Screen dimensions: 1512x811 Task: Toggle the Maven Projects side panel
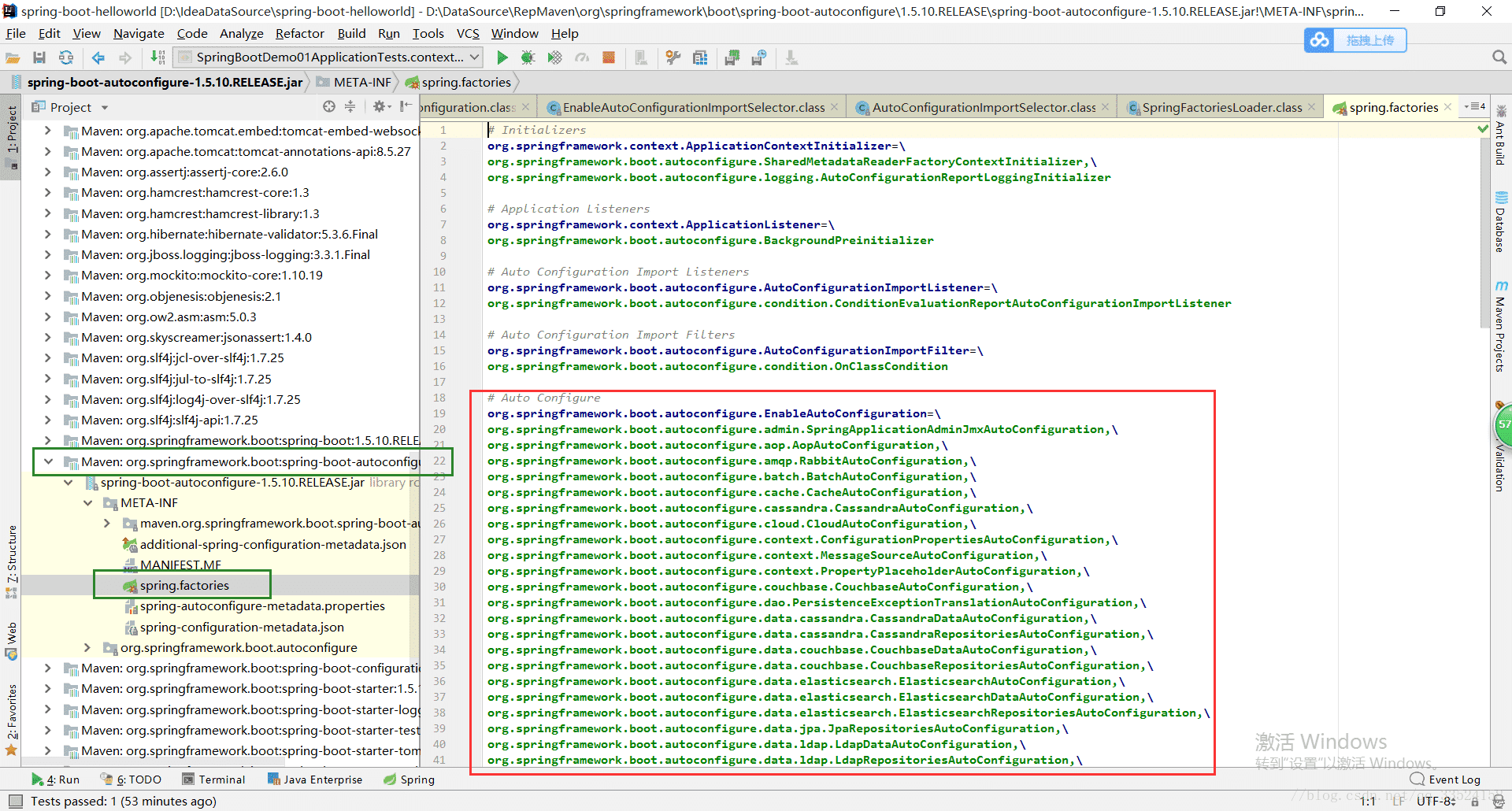coord(1501,327)
